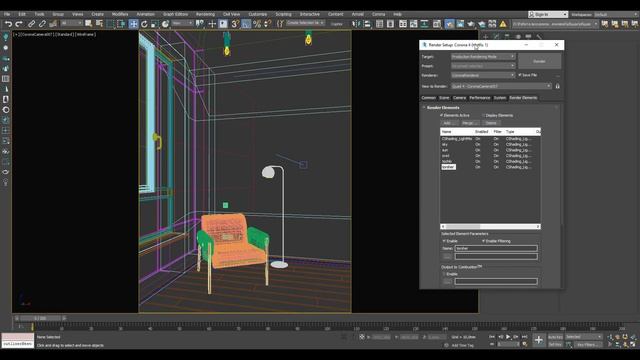
Task: Toggle the Percent Snap tool
Action: pyautogui.click(x=257, y=24)
